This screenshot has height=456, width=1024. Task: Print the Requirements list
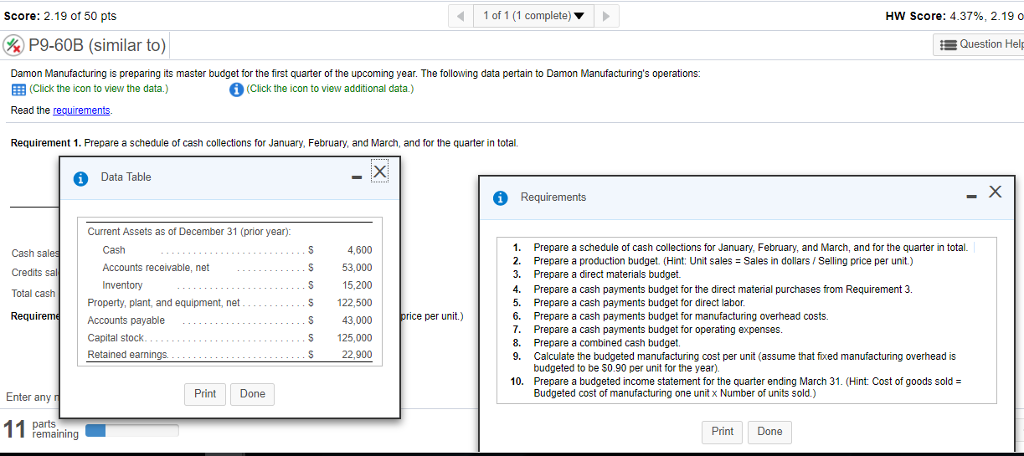[722, 431]
